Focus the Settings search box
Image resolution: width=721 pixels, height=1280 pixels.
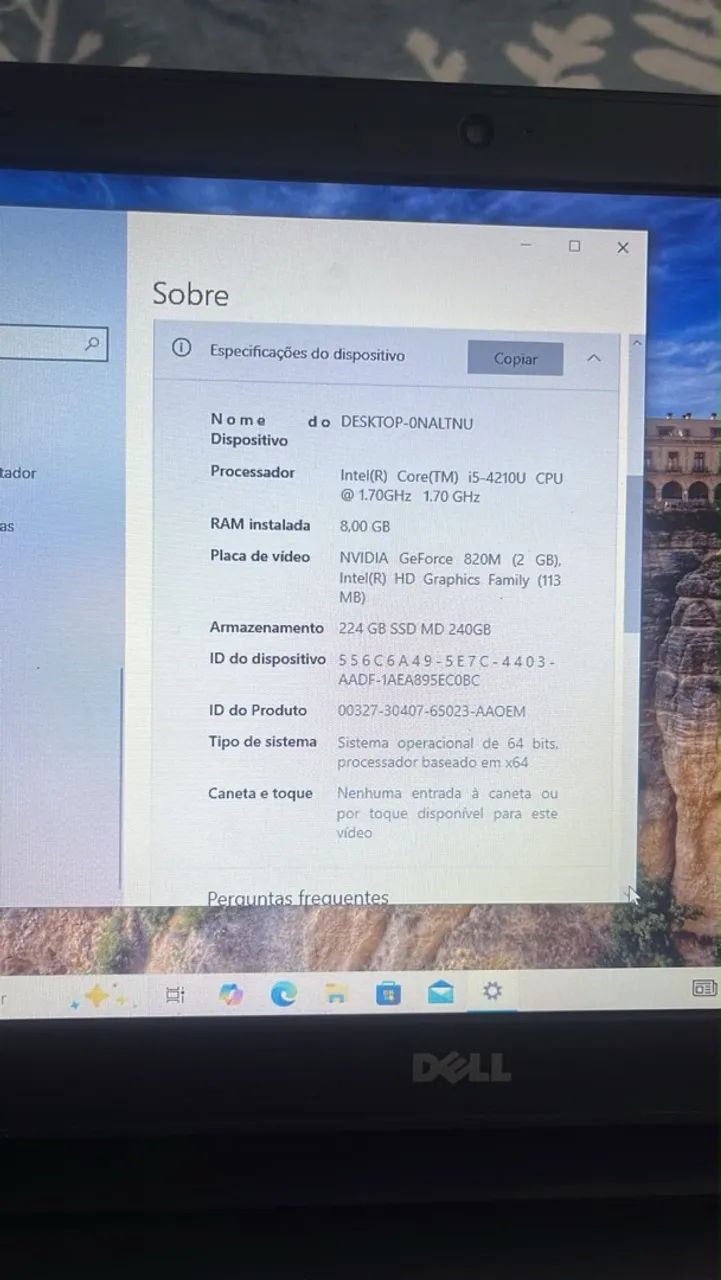coord(53,344)
